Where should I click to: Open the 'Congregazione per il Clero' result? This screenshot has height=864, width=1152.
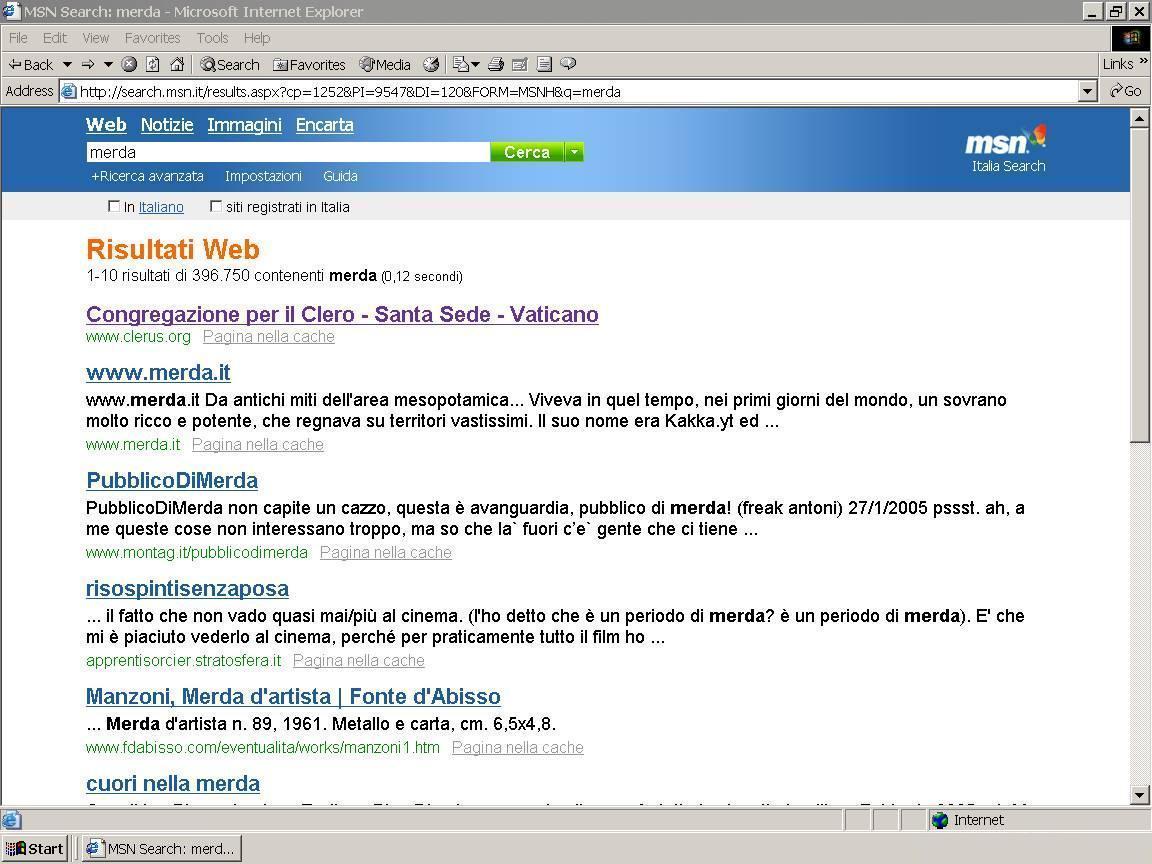[x=342, y=314]
